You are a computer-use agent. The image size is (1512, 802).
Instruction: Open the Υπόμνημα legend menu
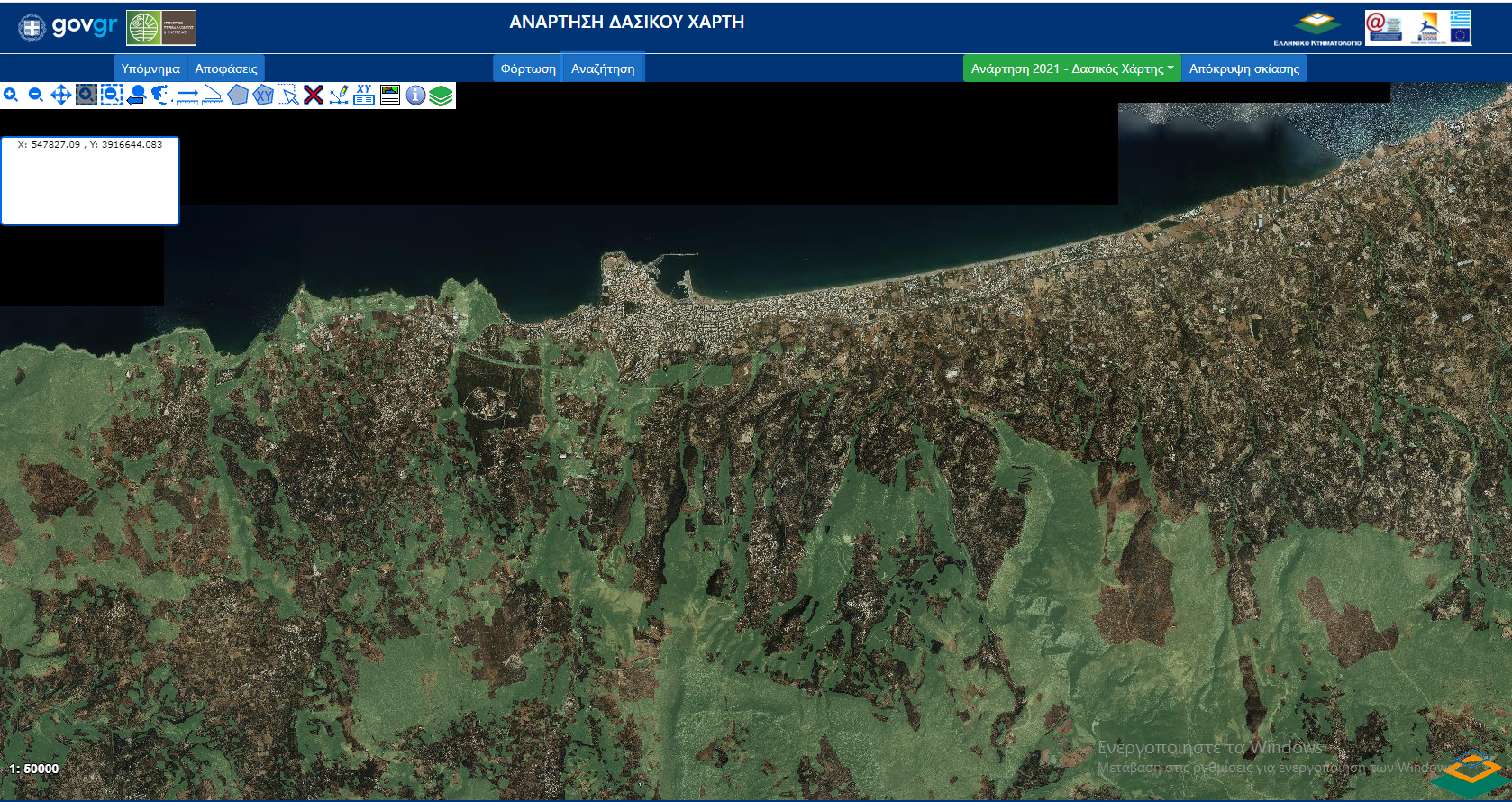(x=150, y=68)
